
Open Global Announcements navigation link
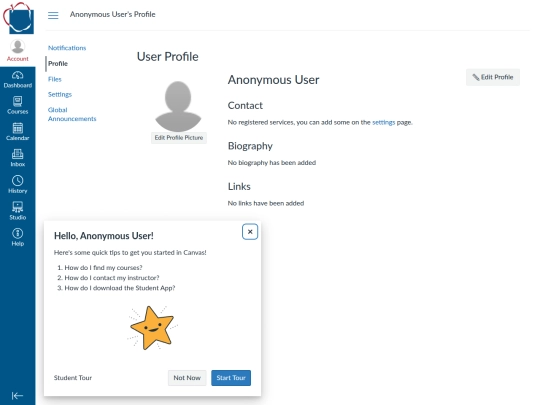click(x=72, y=114)
